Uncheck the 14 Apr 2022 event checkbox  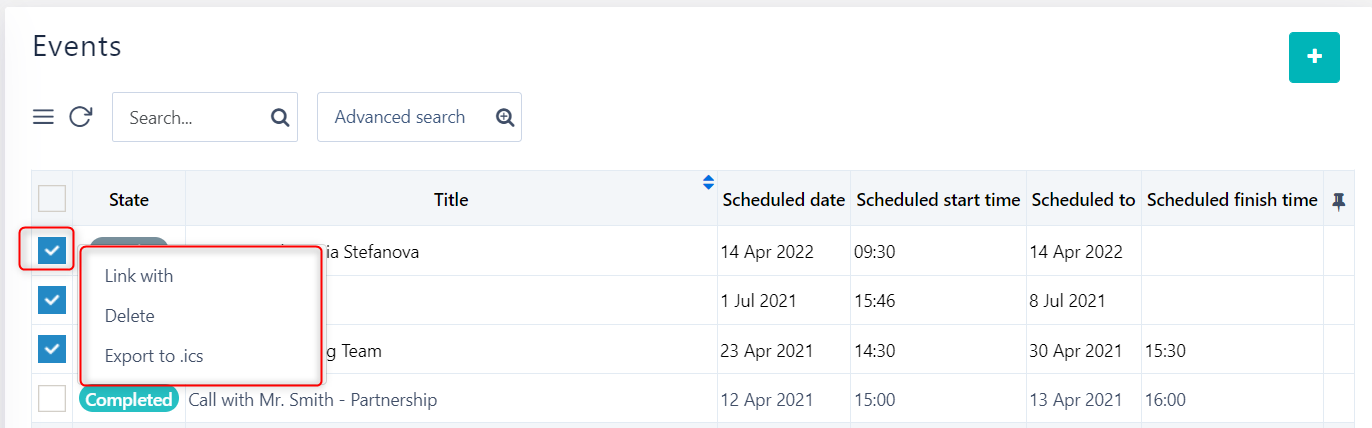[x=52, y=251]
